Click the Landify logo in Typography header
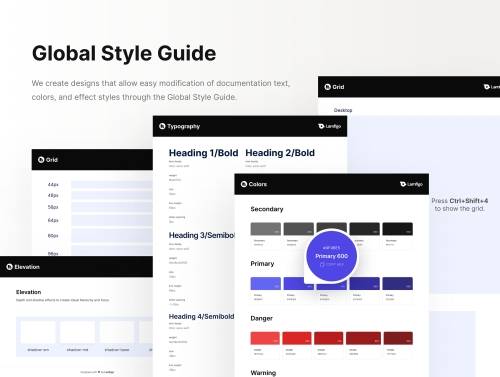Image resolution: width=500 pixels, height=377 pixels. [x=330, y=126]
